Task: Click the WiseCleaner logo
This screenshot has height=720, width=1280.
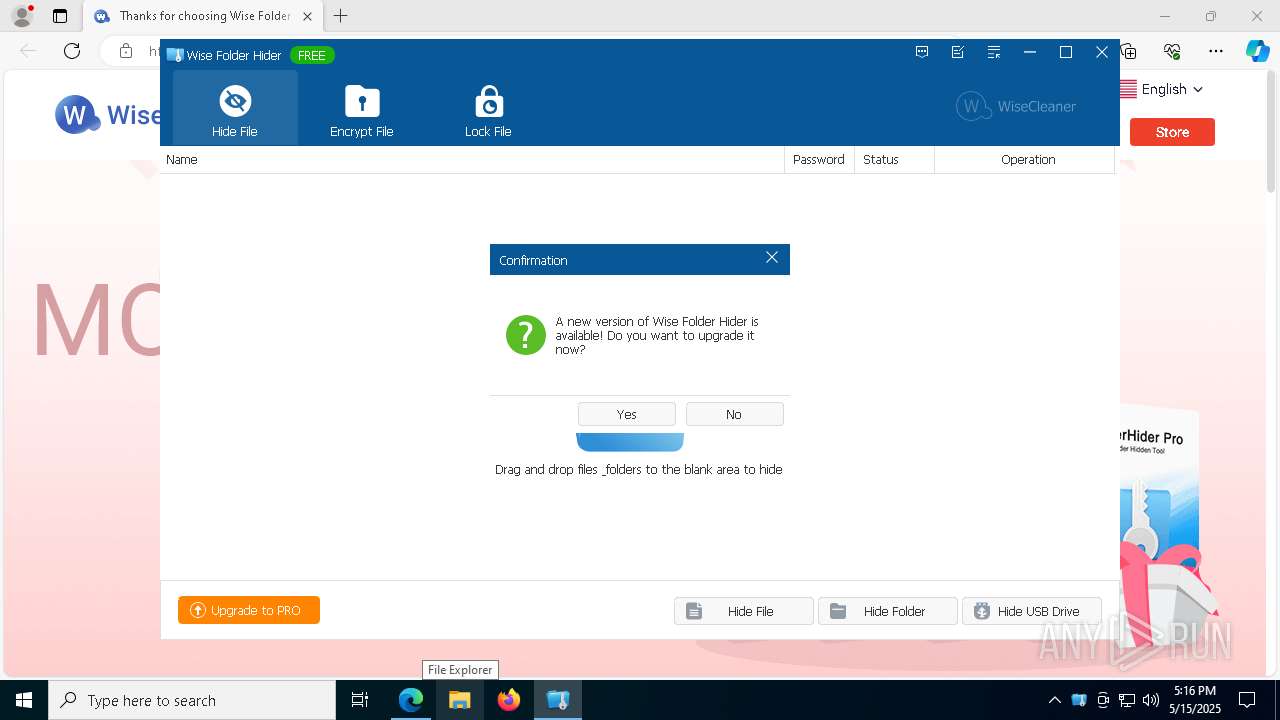Action: point(1016,106)
